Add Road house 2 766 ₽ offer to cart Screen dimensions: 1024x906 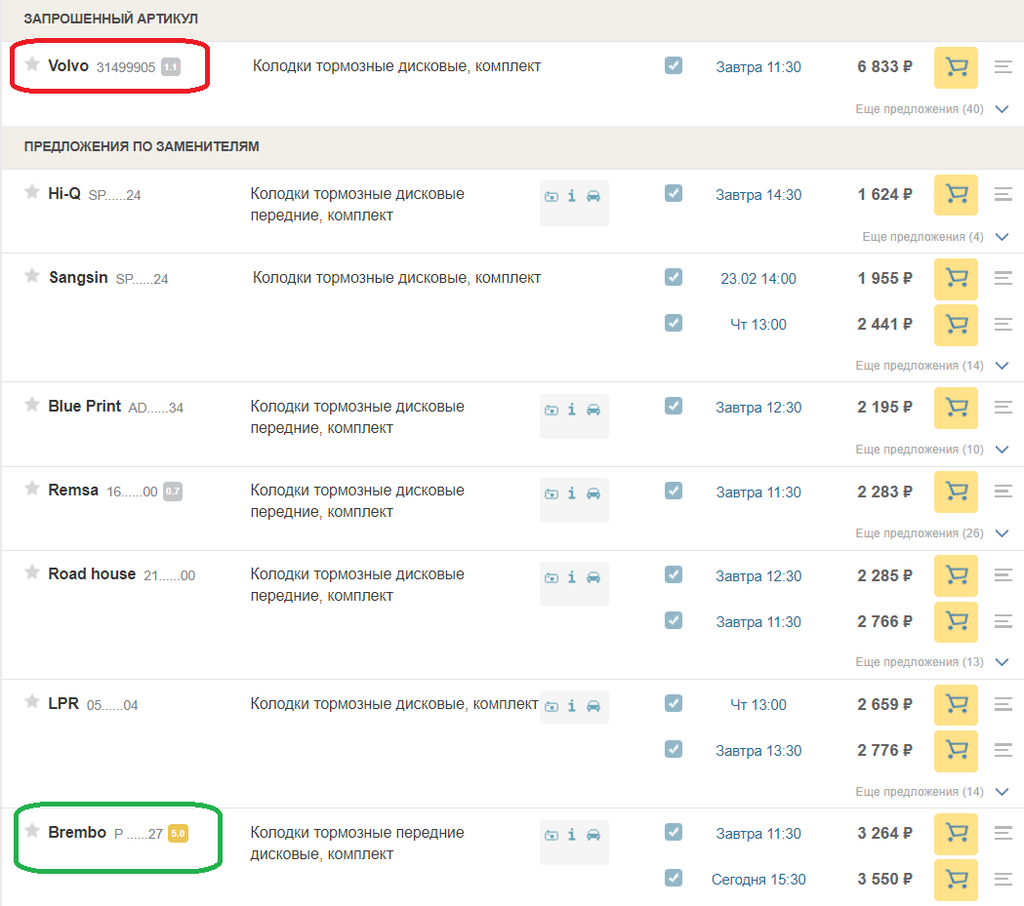coord(955,622)
